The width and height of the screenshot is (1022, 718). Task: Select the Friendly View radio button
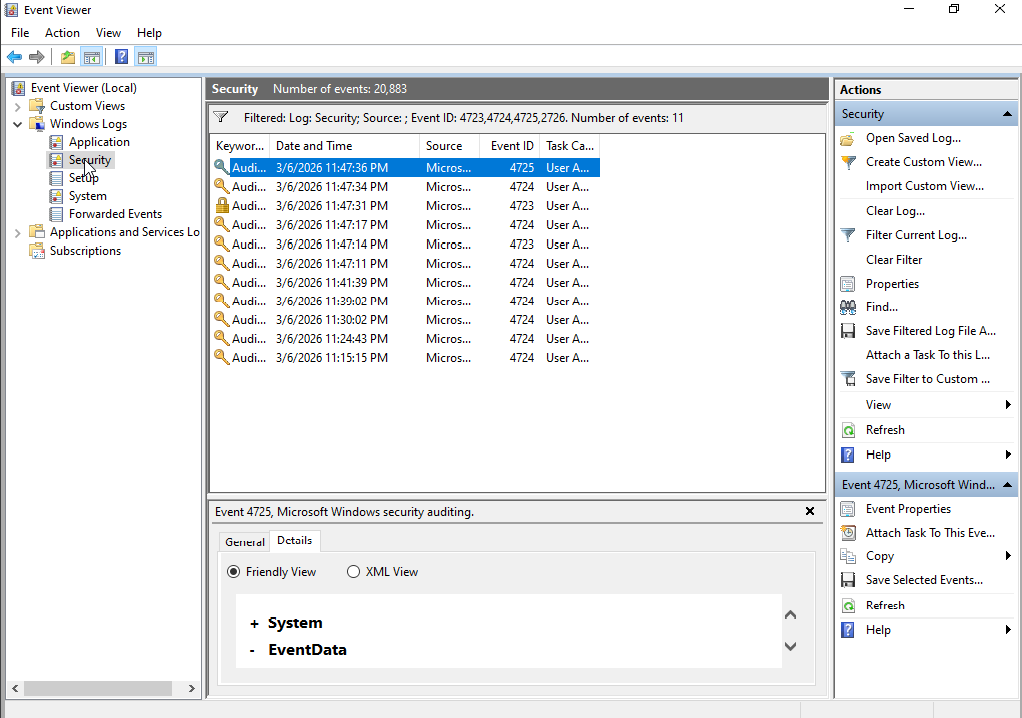[x=234, y=572]
